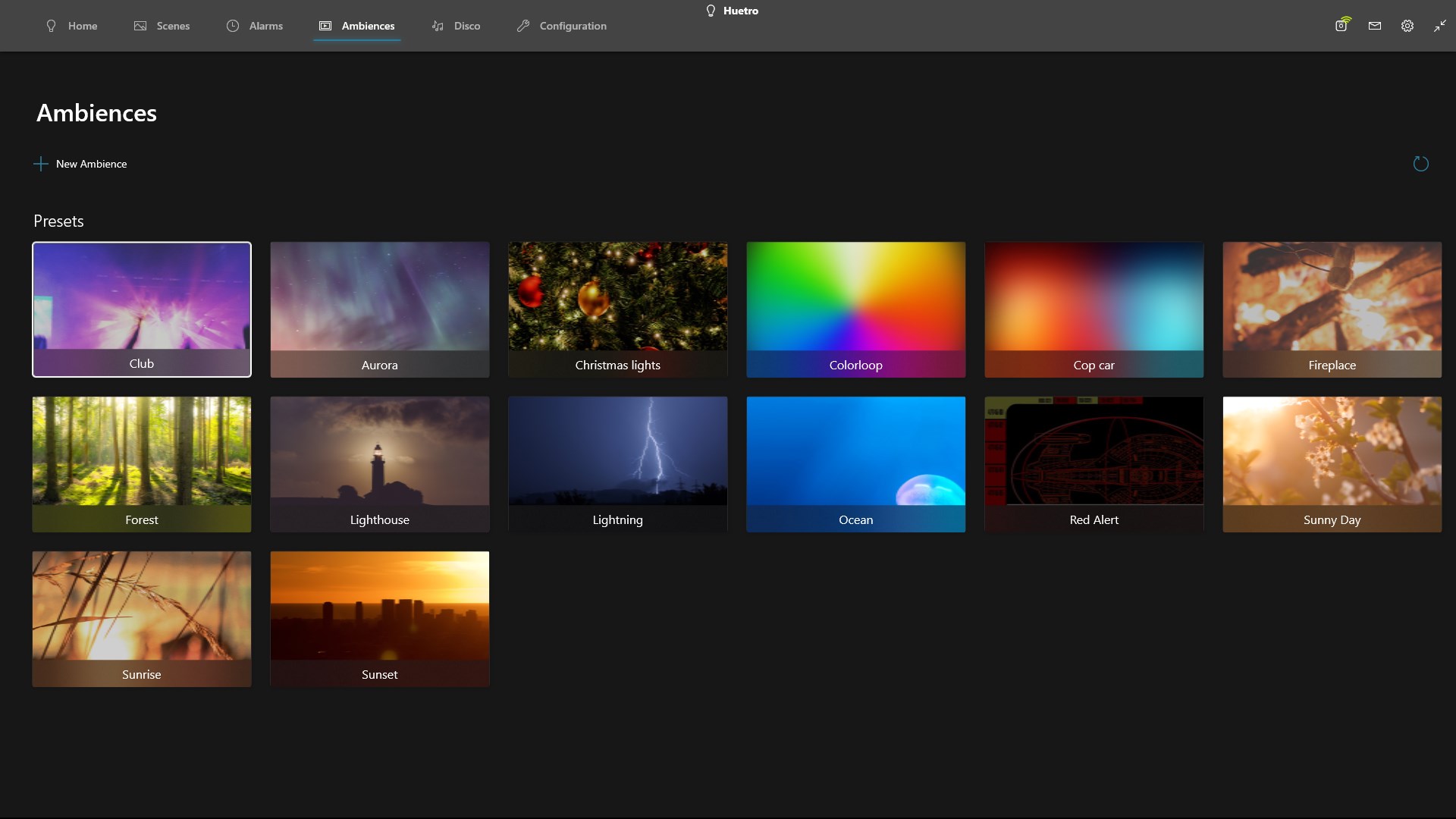This screenshot has width=1456, height=819.
Task: Click the refresh ambiences circular icon
Action: 1420,164
